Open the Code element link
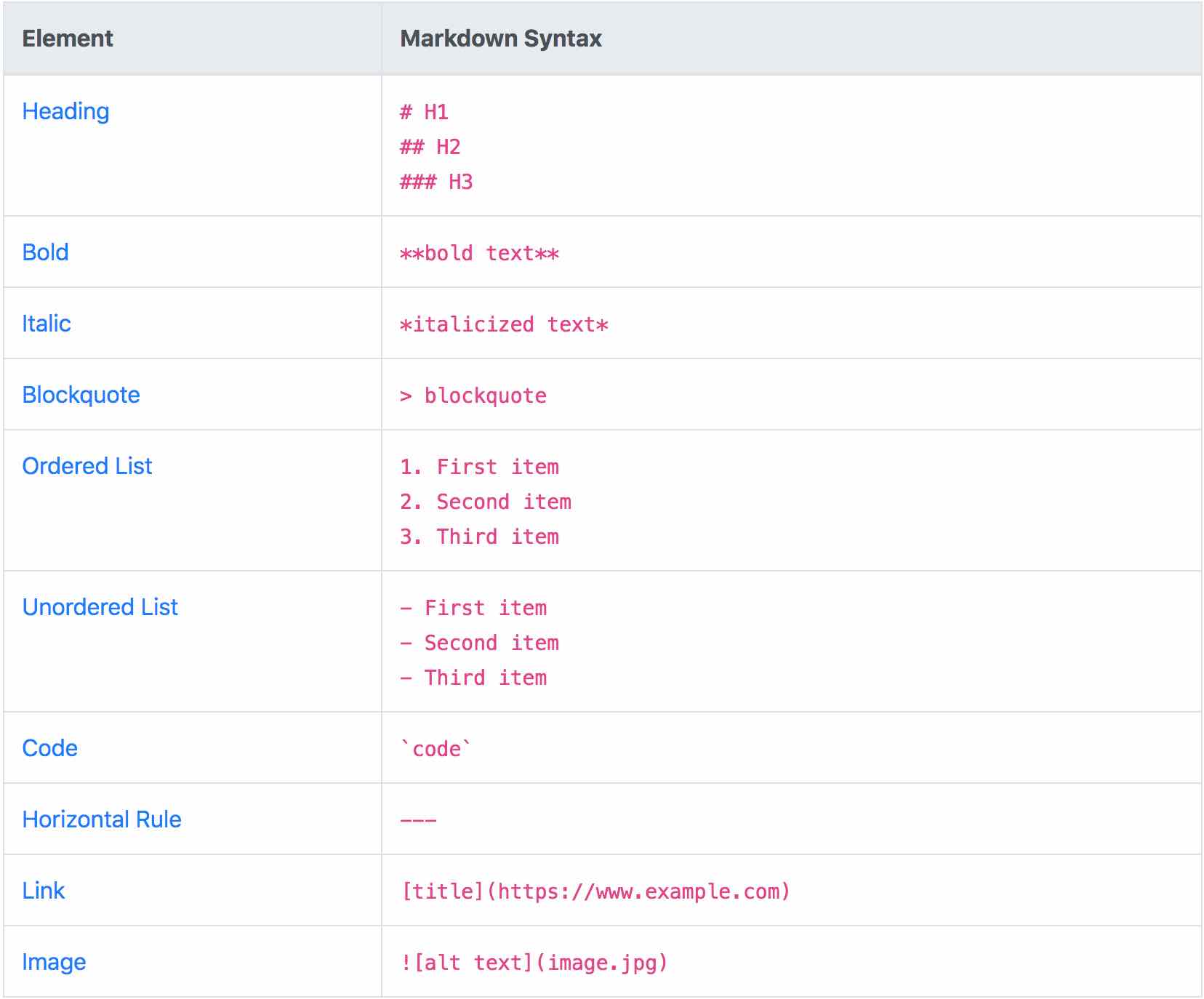Image resolution: width=1204 pixels, height=999 pixels. 49,747
